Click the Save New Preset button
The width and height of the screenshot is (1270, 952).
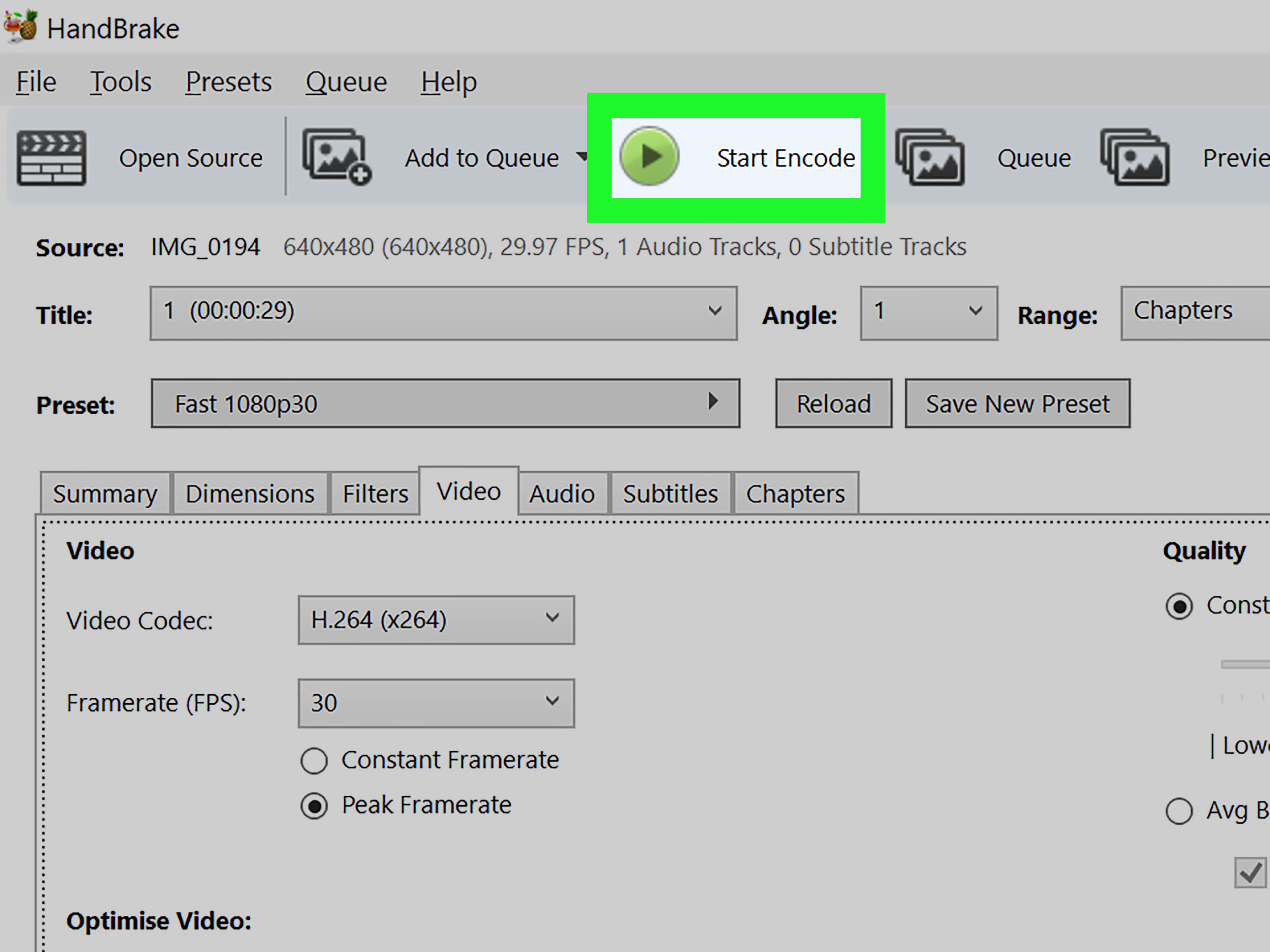pyautogui.click(x=1017, y=403)
